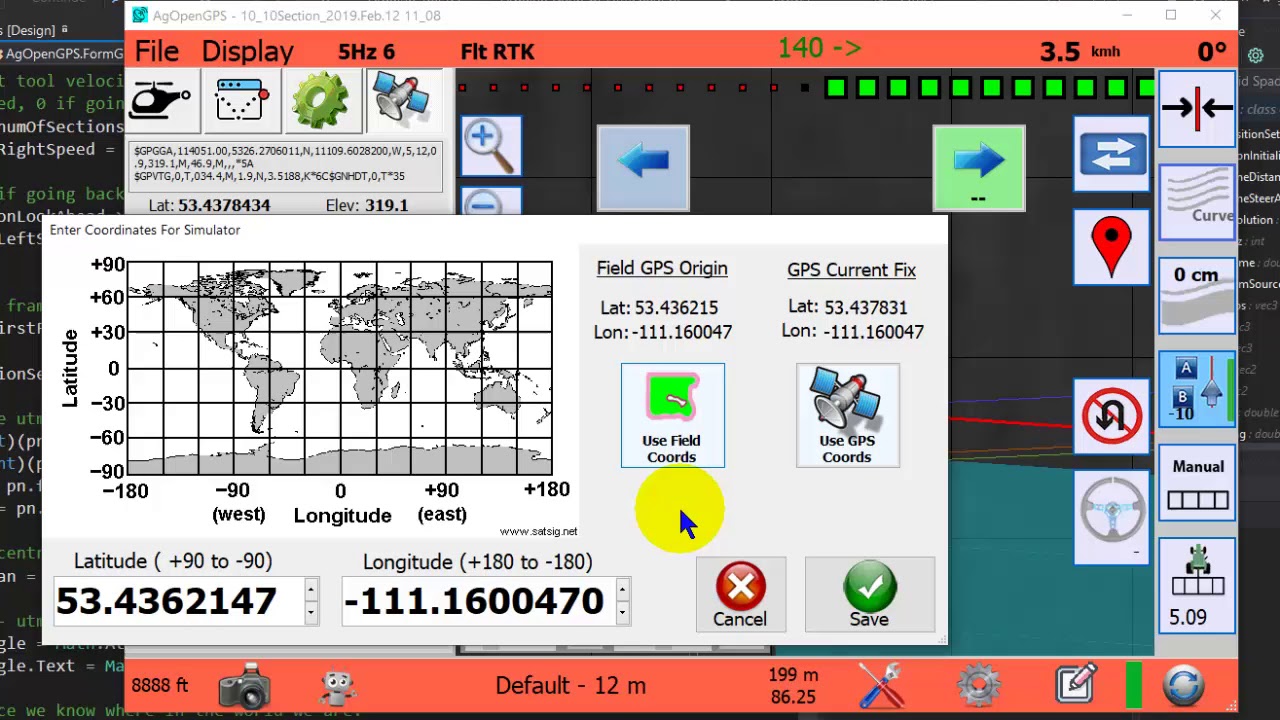The image size is (1280, 720).
Task: Toggle the auto section tractor button
Action: click(x=1197, y=585)
